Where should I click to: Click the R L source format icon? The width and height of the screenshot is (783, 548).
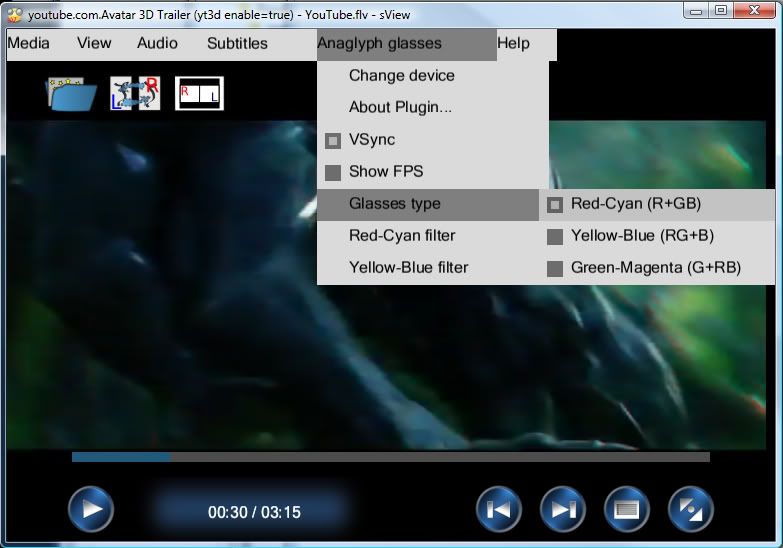point(199,93)
